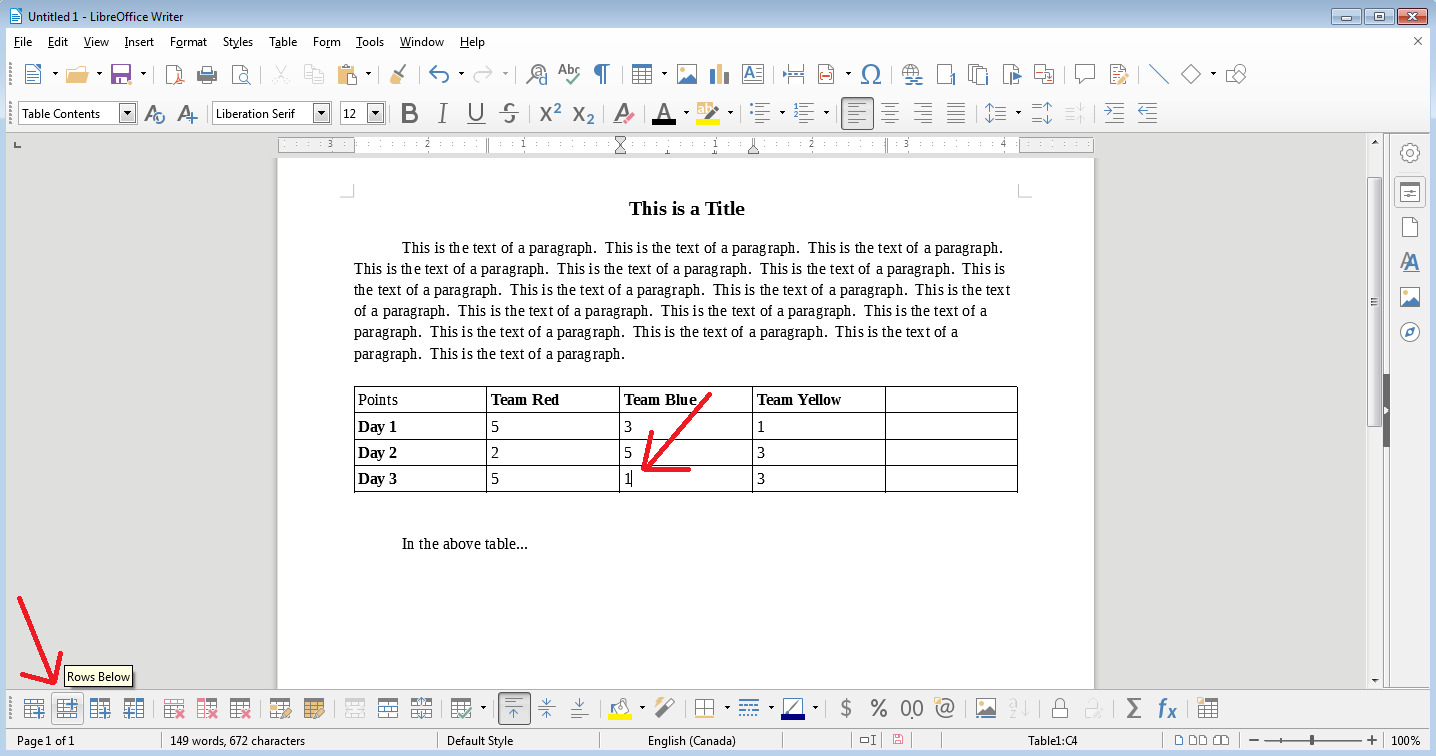Click the Rows Below table icon
Viewport: 1436px width, 756px height.
[x=67, y=709]
